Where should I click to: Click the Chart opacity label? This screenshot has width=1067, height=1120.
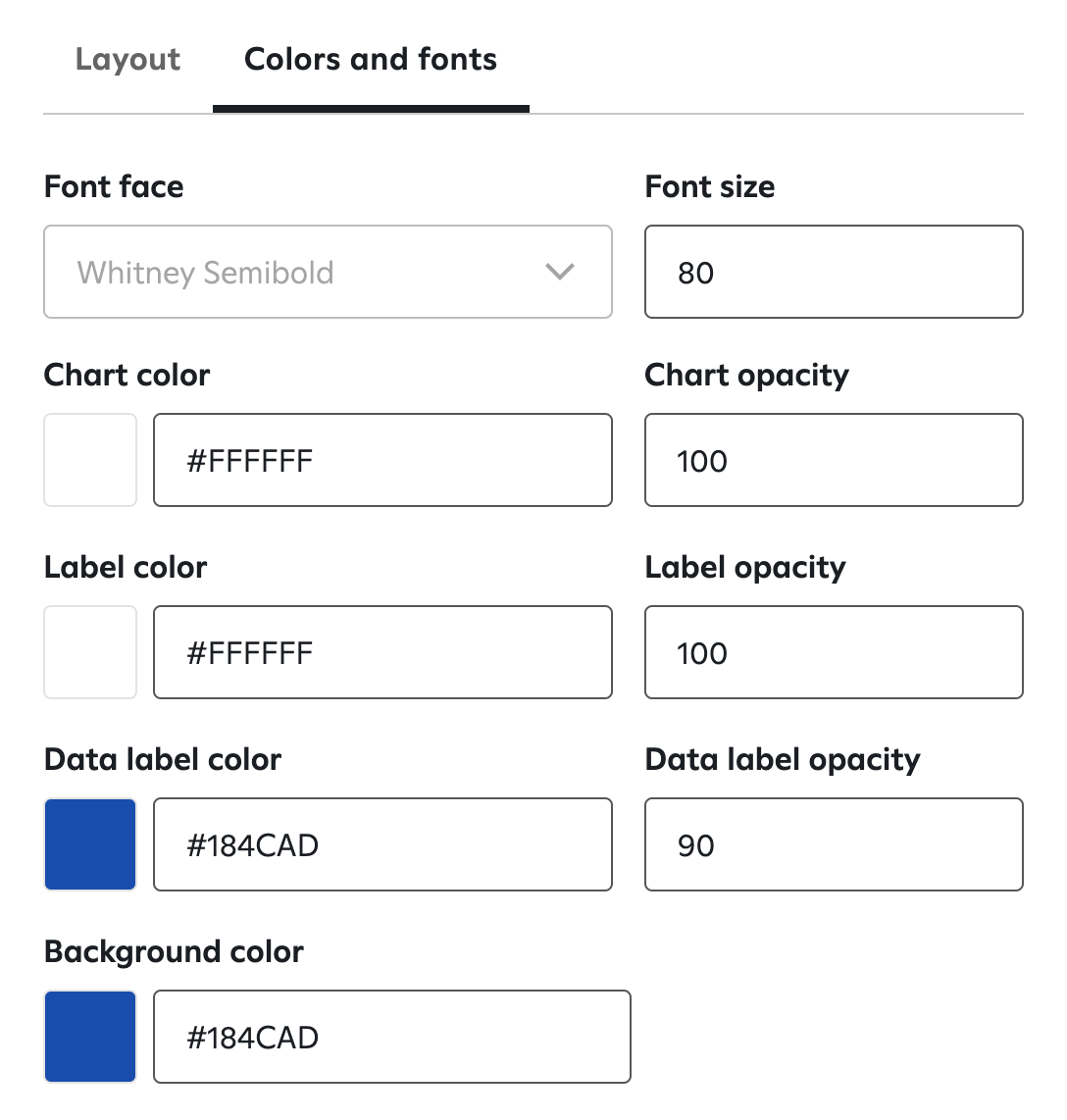coord(747,376)
